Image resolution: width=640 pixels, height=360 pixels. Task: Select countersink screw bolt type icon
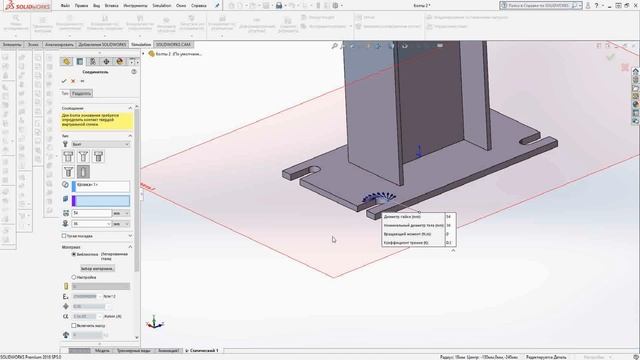[x=68, y=172]
